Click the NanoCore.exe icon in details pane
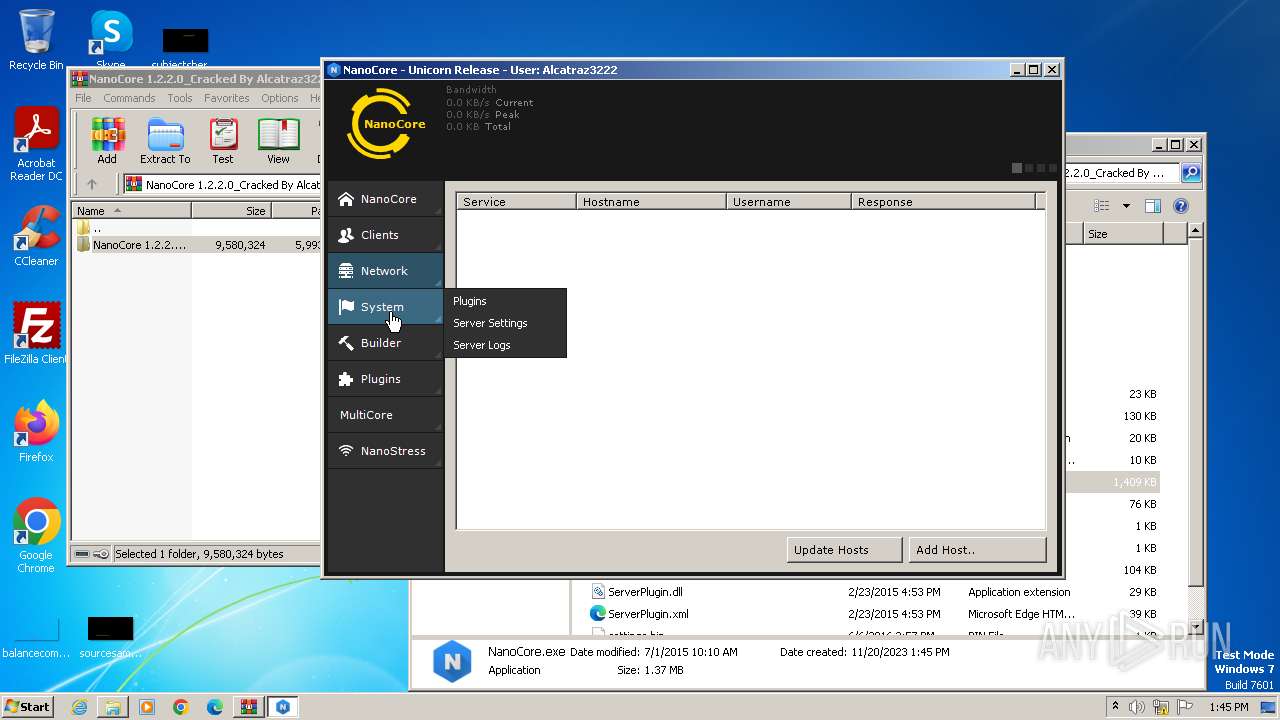This screenshot has height=720, width=1280. 452,661
